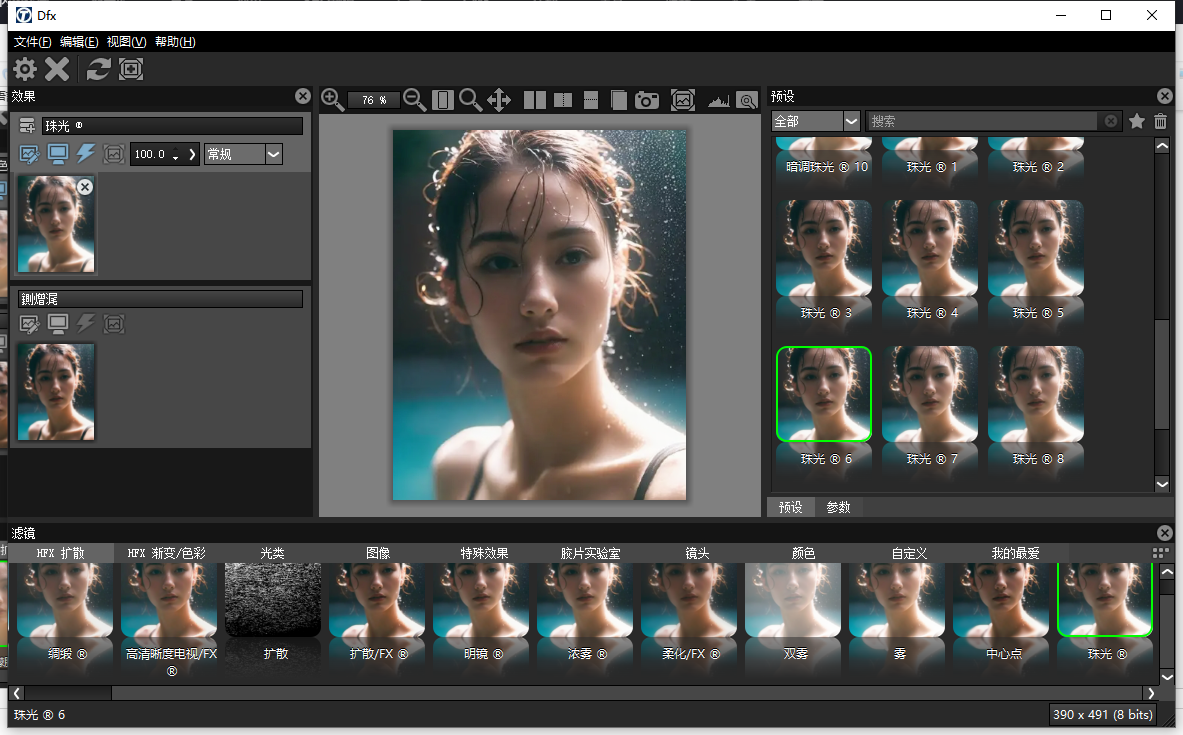Viewport: 1183px width, 735px height.
Task: Click the reset arrows icon in top toolbar
Action: [98, 69]
